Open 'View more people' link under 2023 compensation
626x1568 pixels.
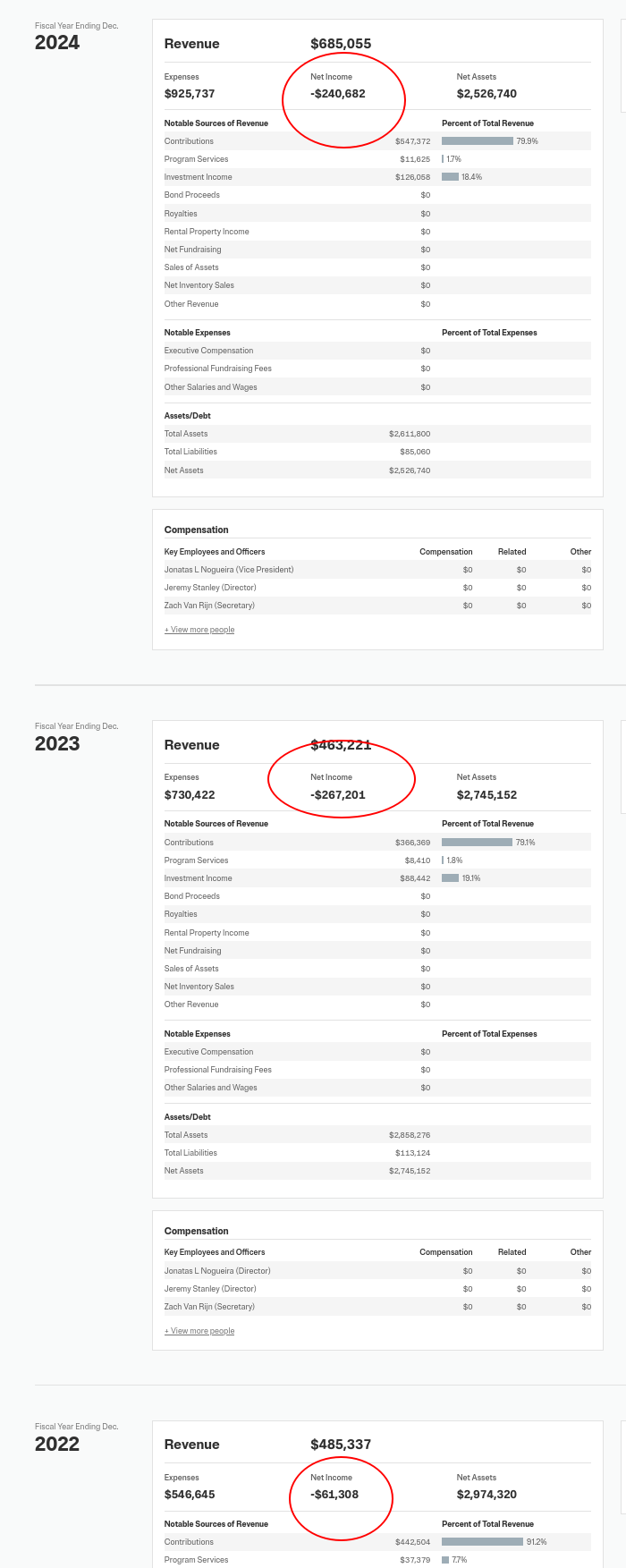[199, 1331]
